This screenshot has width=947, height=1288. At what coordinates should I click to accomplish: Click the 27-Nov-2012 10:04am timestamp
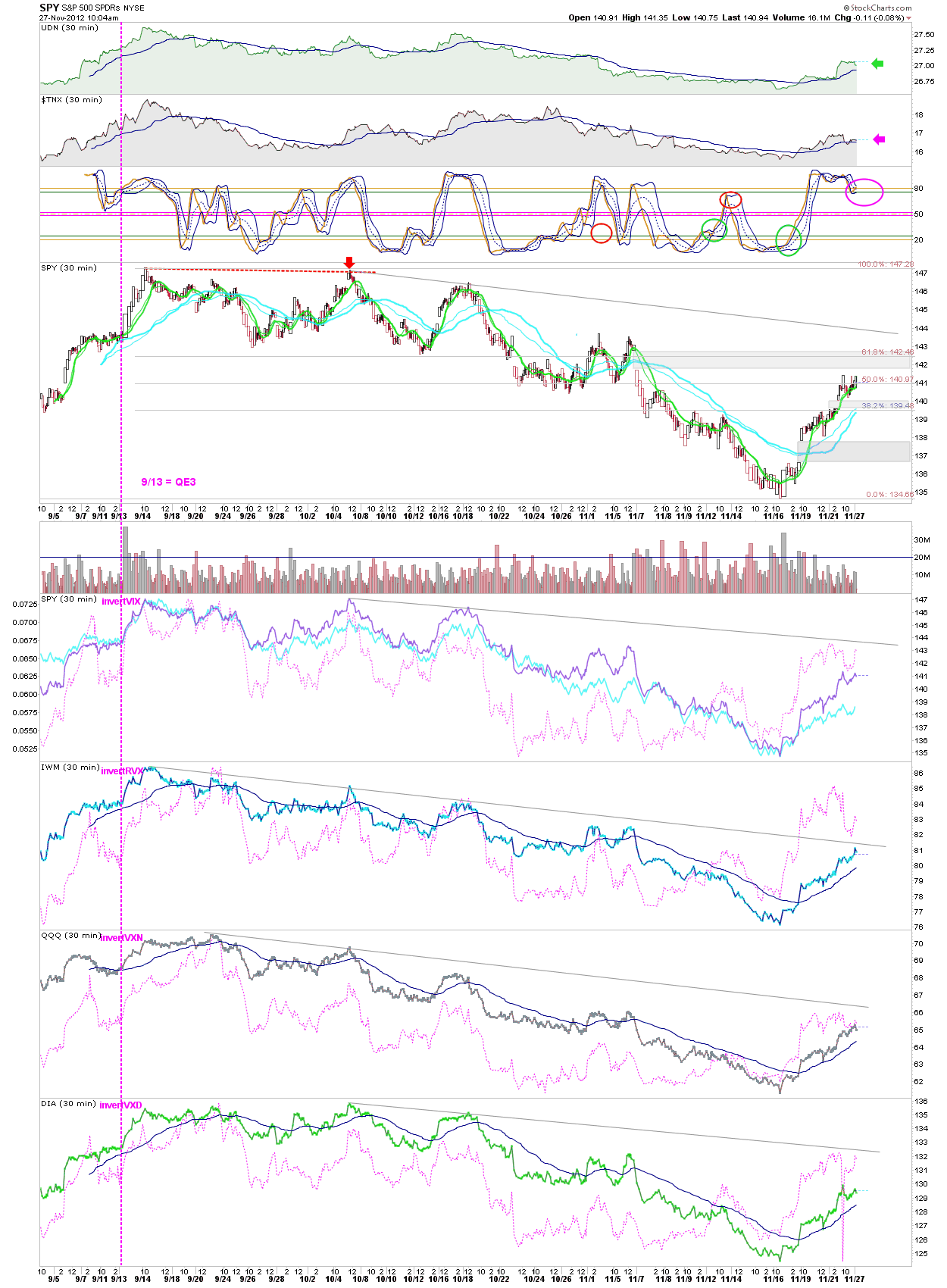tap(79, 18)
